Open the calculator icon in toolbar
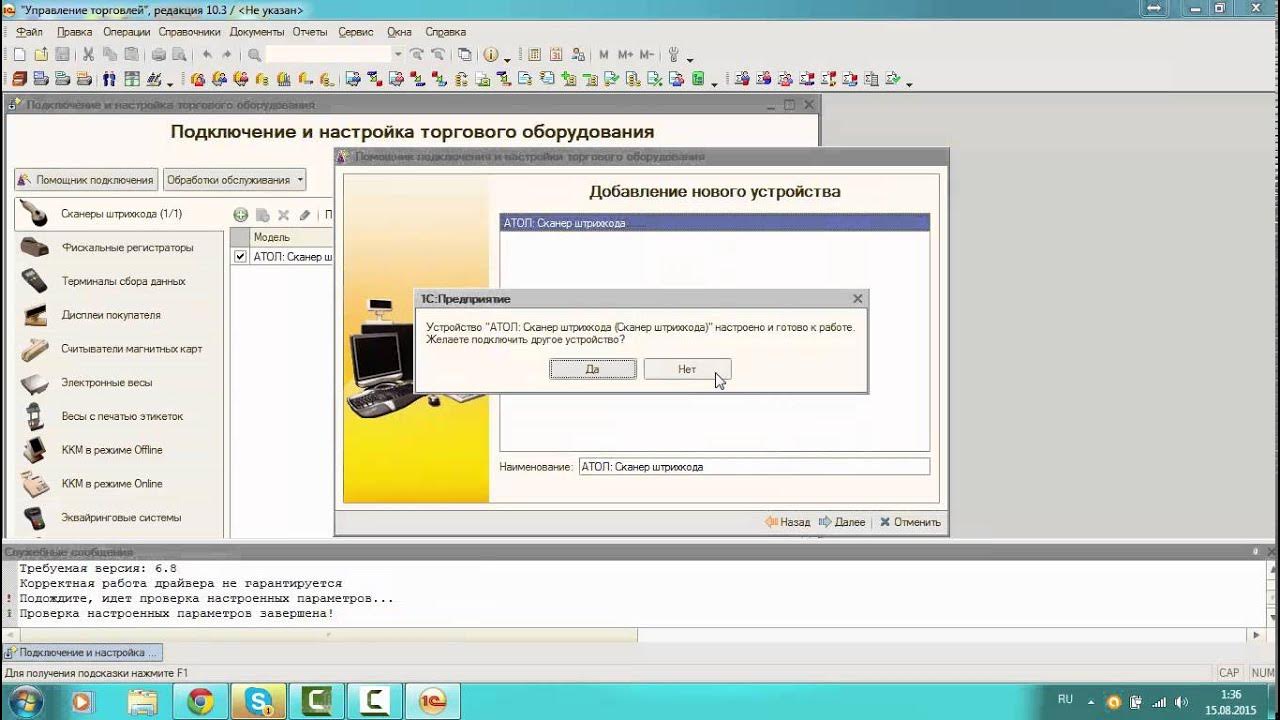1280x720 pixels. pos(534,54)
